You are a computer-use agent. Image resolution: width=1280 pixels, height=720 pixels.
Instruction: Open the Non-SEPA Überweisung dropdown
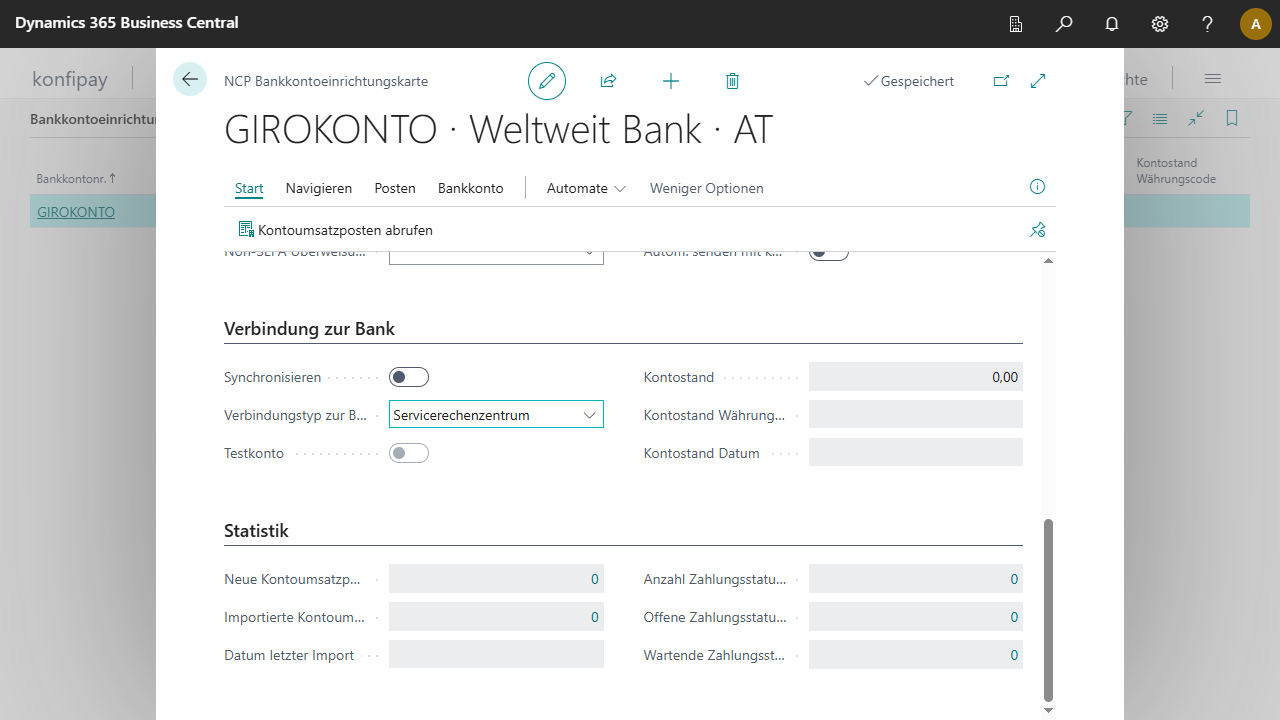point(496,256)
